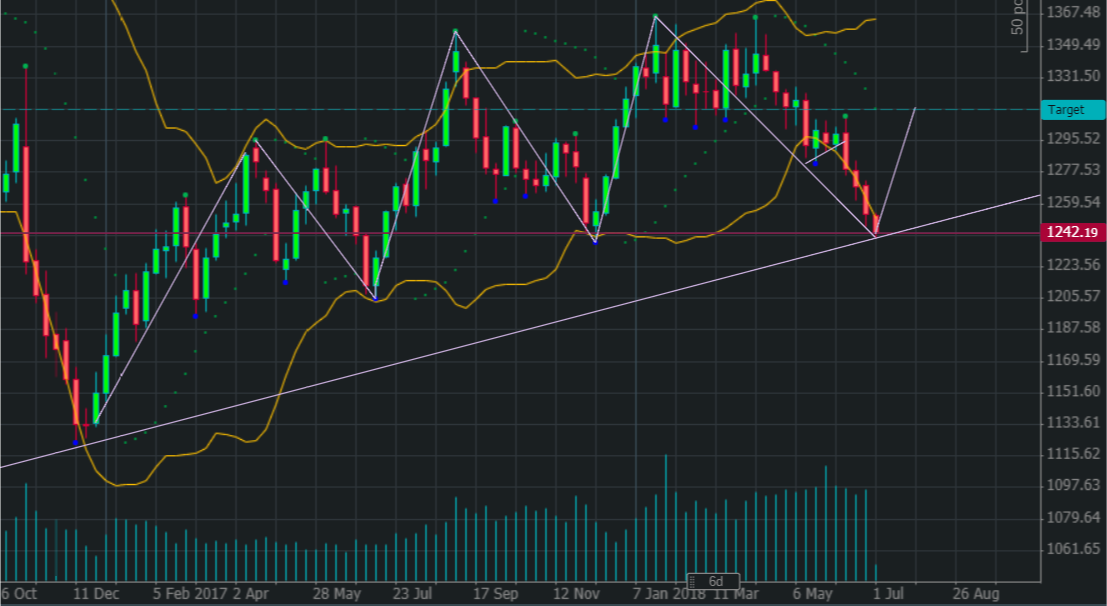The height and width of the screenshot is (606, 1107).
Task: Click the tallest volume bar near Jan 2018
Action: [665, 518]
